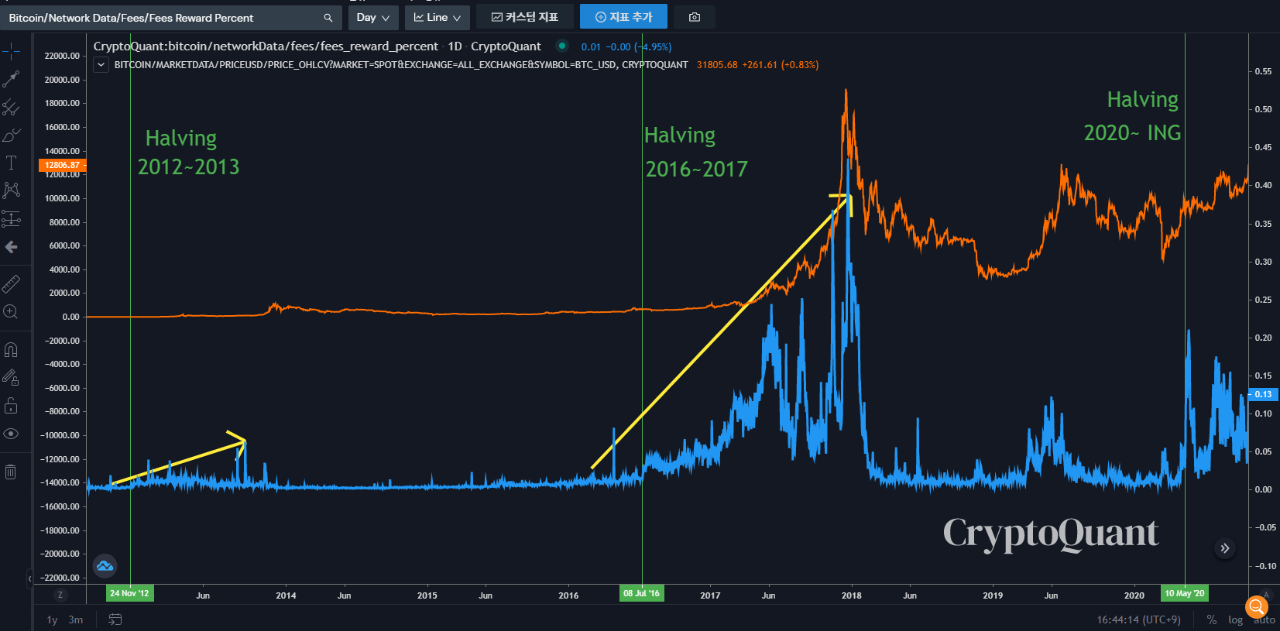
Task: Click the 커스텀 지표 button
Action: 524,16
